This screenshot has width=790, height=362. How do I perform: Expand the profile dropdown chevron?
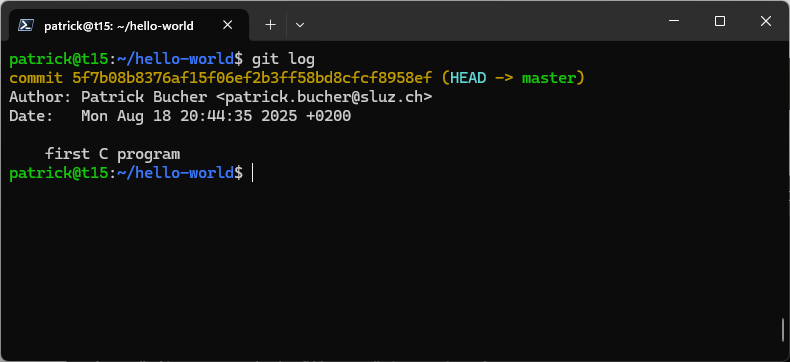tap(300, 25)
